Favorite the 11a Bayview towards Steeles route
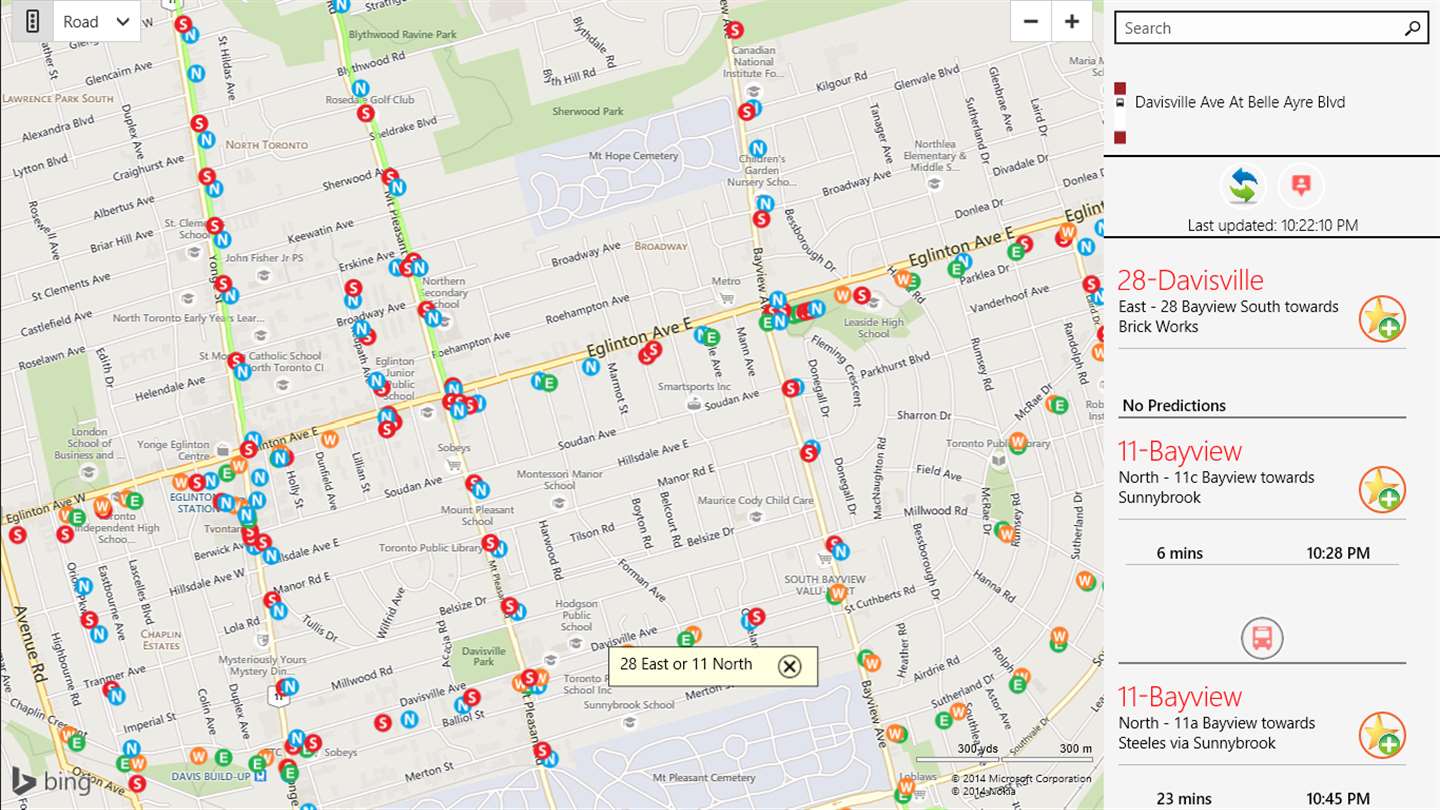Image resolution: width=1440 pixels, height=810 pixels. (1383, 735)
